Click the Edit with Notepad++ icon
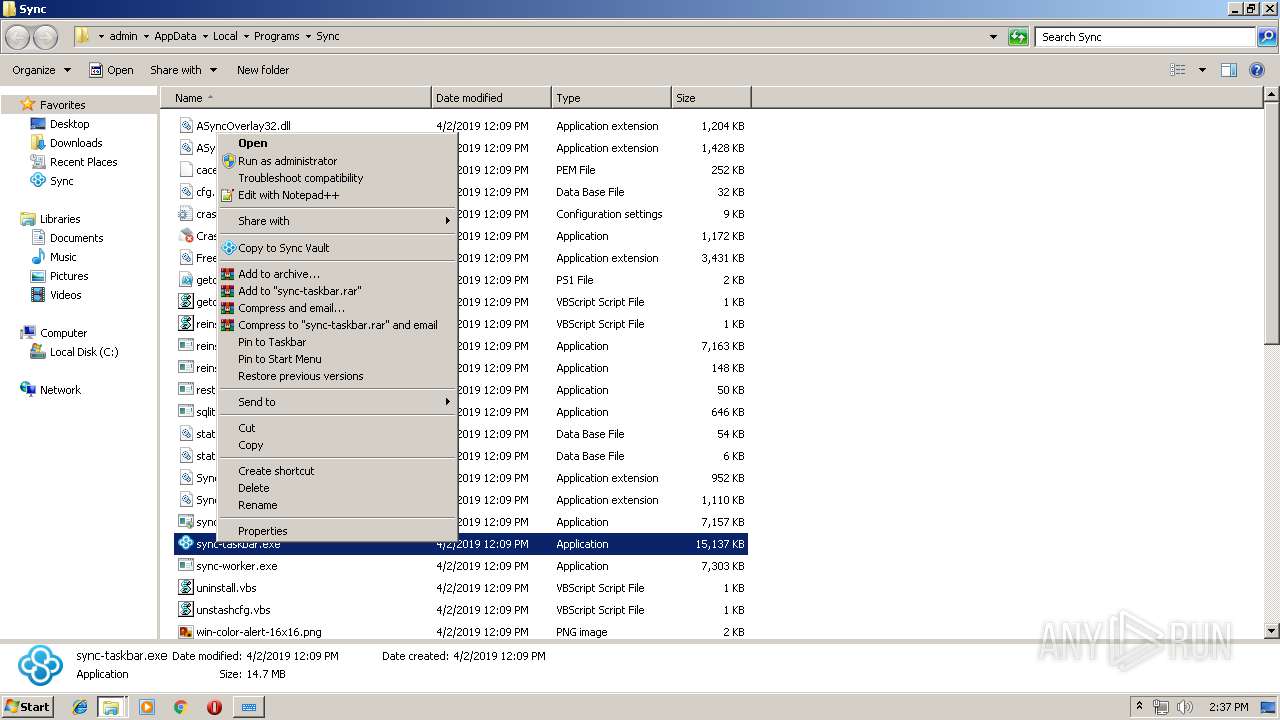Screen dimensions: 1280x720 (x=229, y=195)
